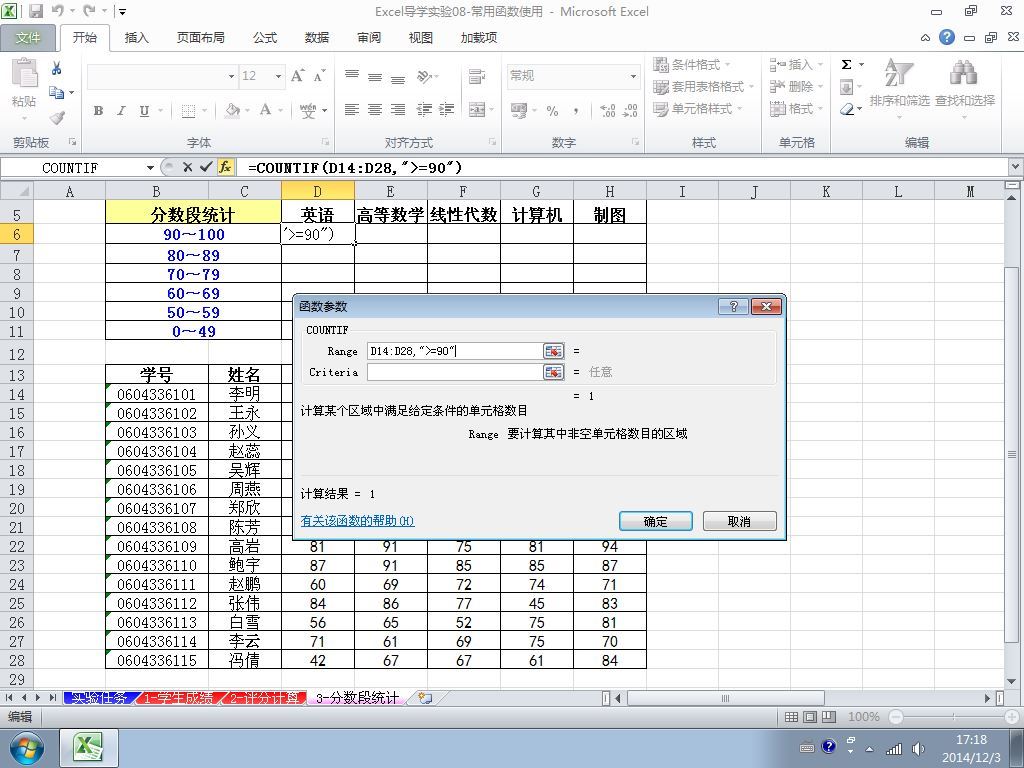The height and width of the screenshot is (768, 1024).
Task: Switch to the 数据 ribbon tab
Action: 317,38
